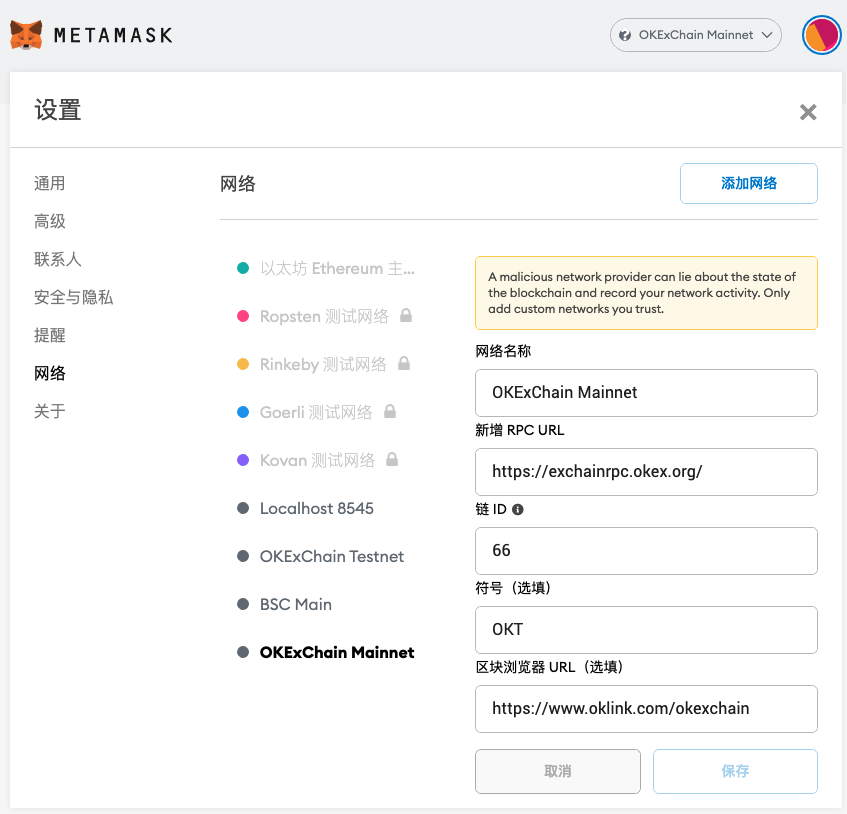This screenshot has width=847, height=814.
Task: Expand the OKExChain Mainnet network dropdown
Action: tap(695, 35)
